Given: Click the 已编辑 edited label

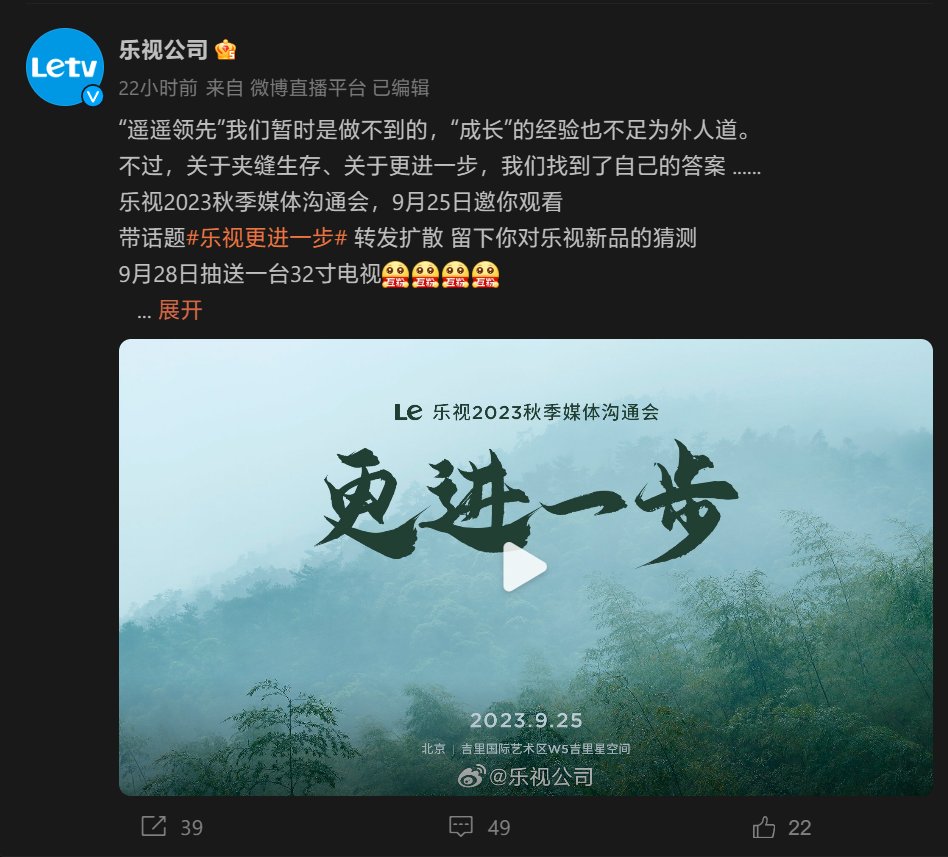Looking at the screenshot, I should coord(401,88).
